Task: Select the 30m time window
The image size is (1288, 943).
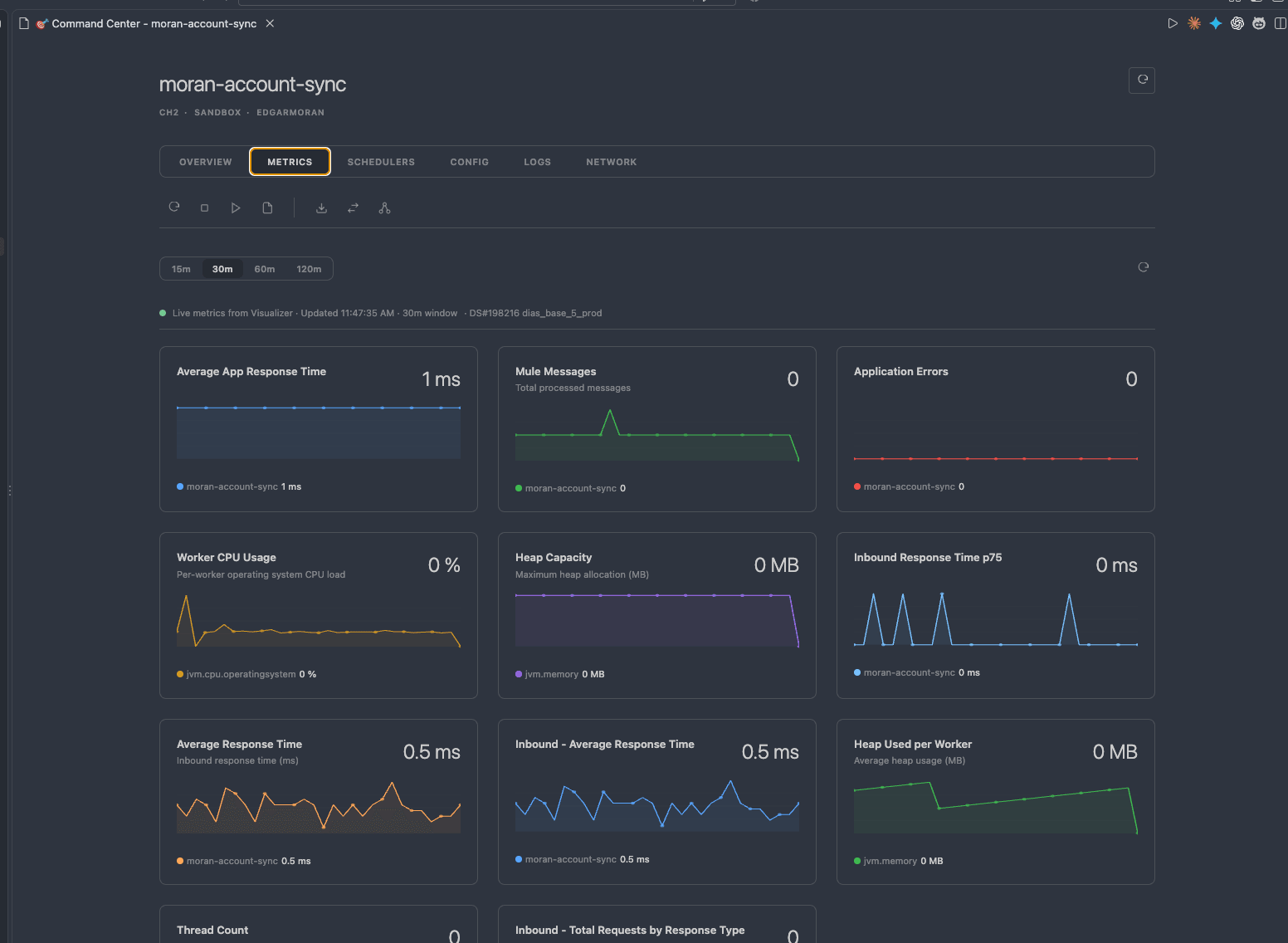Action: click(x=222, y=269)
